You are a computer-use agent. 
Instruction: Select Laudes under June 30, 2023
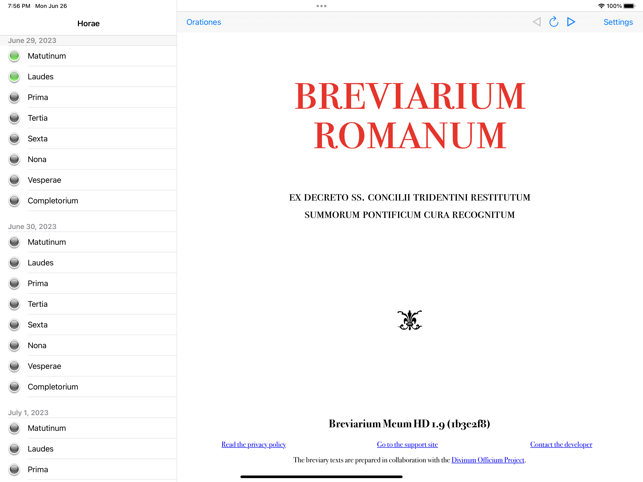click(x=88, y=263)
